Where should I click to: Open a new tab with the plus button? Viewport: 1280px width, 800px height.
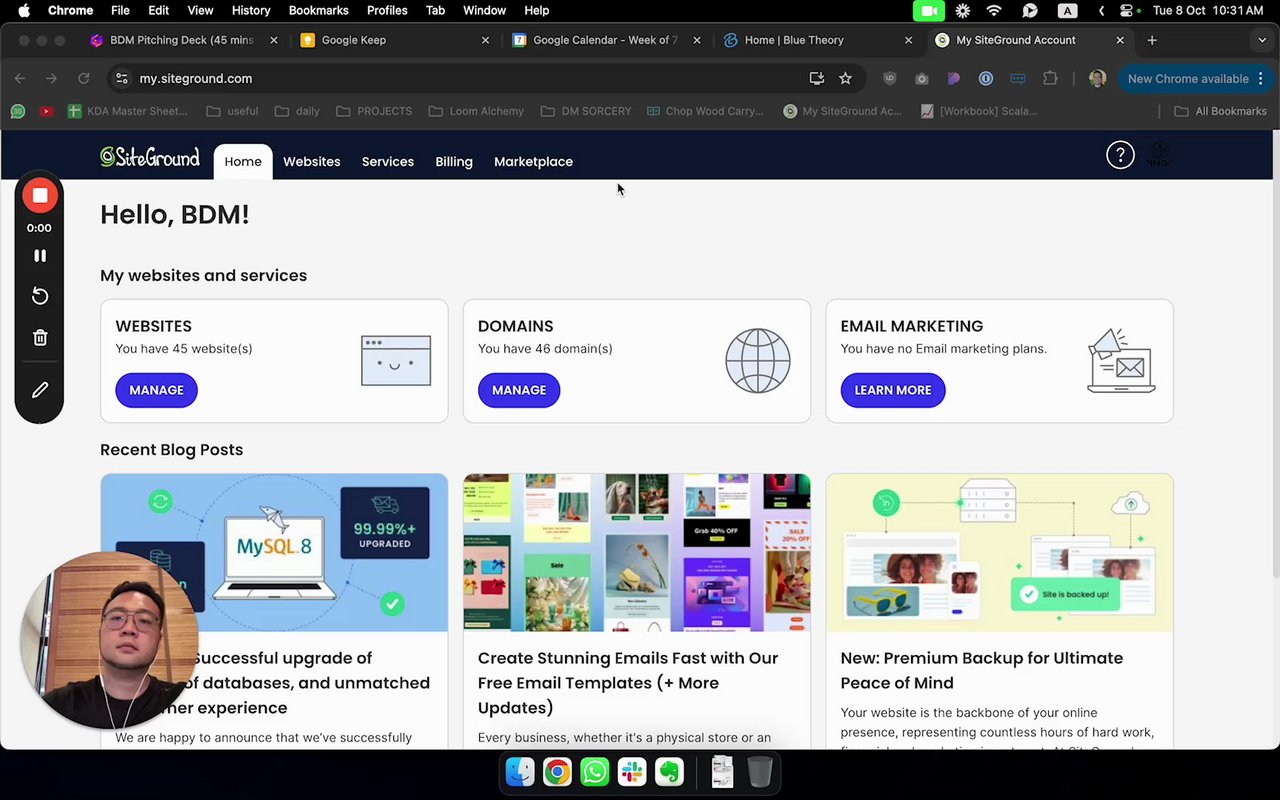(x=1152, y=40)
